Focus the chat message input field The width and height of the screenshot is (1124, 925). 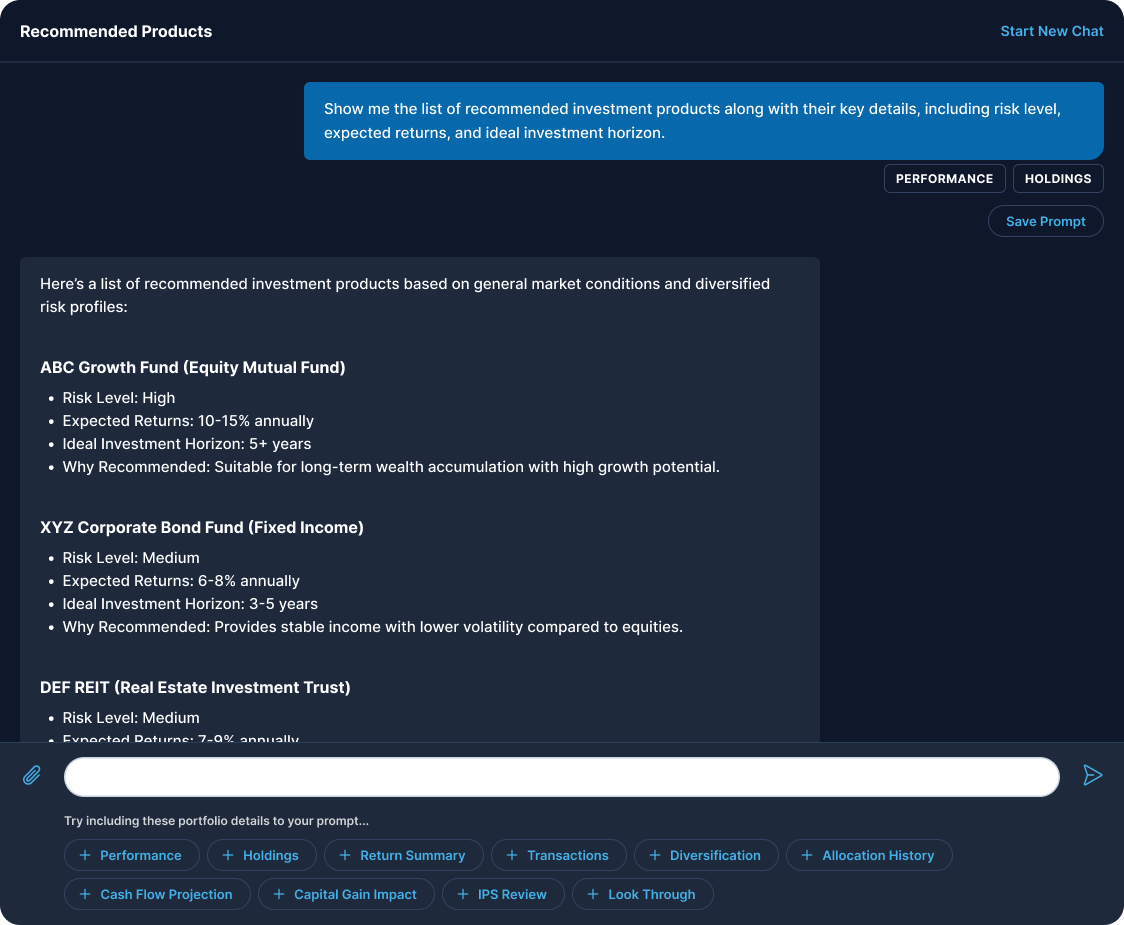(x=561, y=777)
